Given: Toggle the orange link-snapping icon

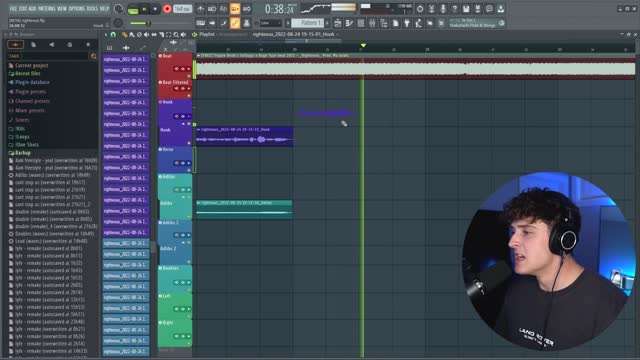Looking at the screenshot, I should click(235, 23).
